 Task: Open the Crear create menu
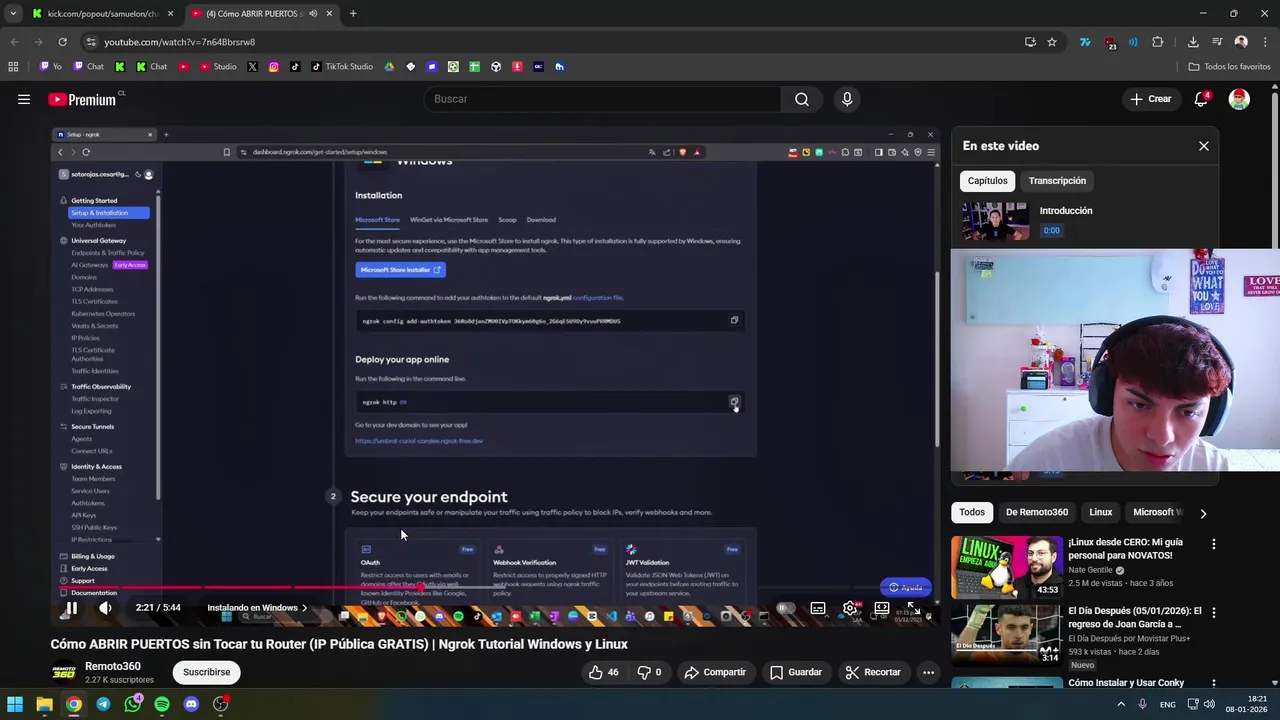pos(1151,99)
